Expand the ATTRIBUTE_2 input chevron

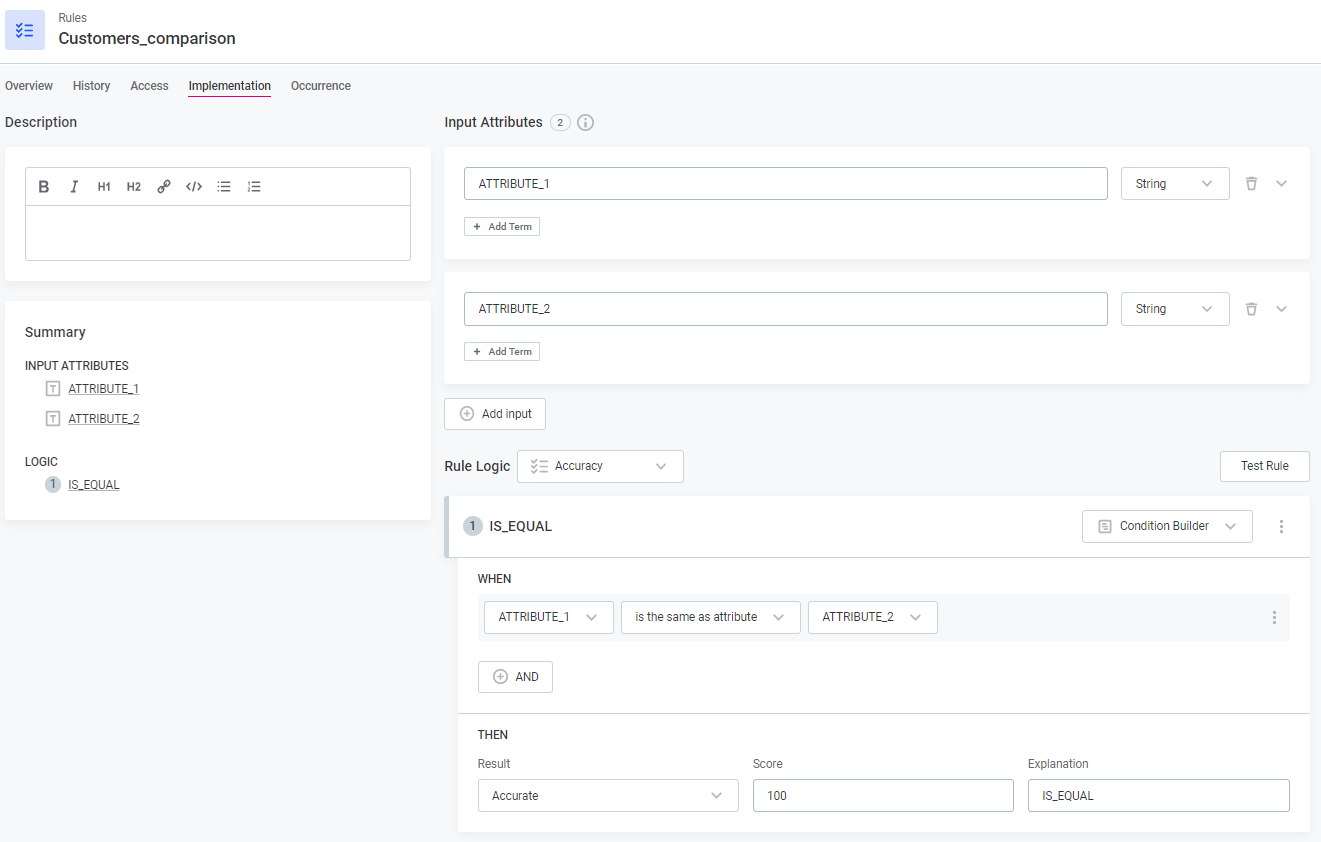1282,309
